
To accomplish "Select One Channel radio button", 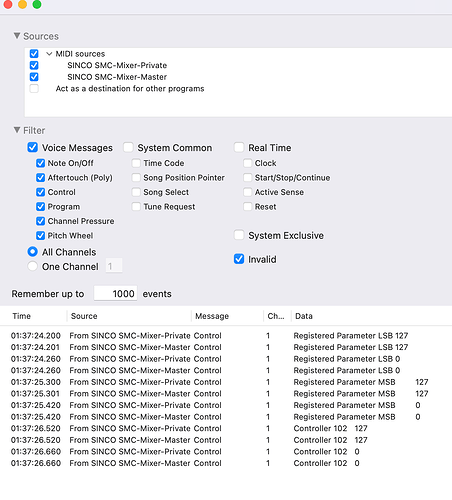I will [x=32, y=266].
